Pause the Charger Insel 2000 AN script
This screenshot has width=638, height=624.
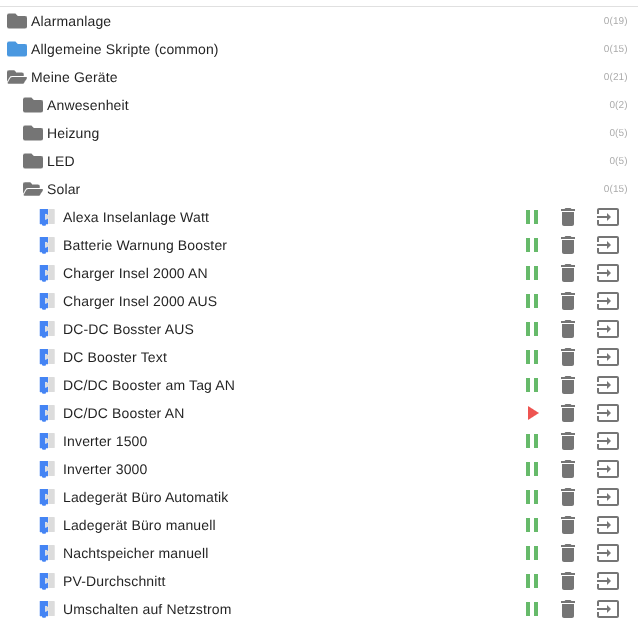[x=532, y=273]
